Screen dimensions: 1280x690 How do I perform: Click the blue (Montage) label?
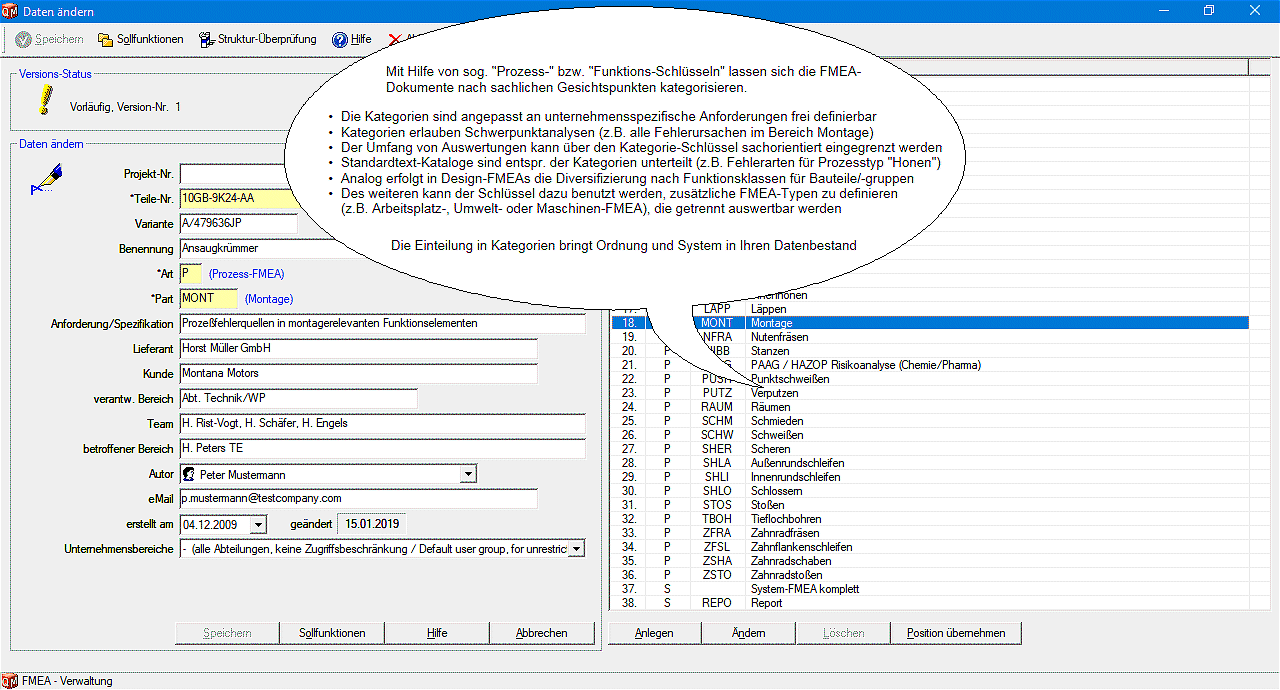(269, 299)
